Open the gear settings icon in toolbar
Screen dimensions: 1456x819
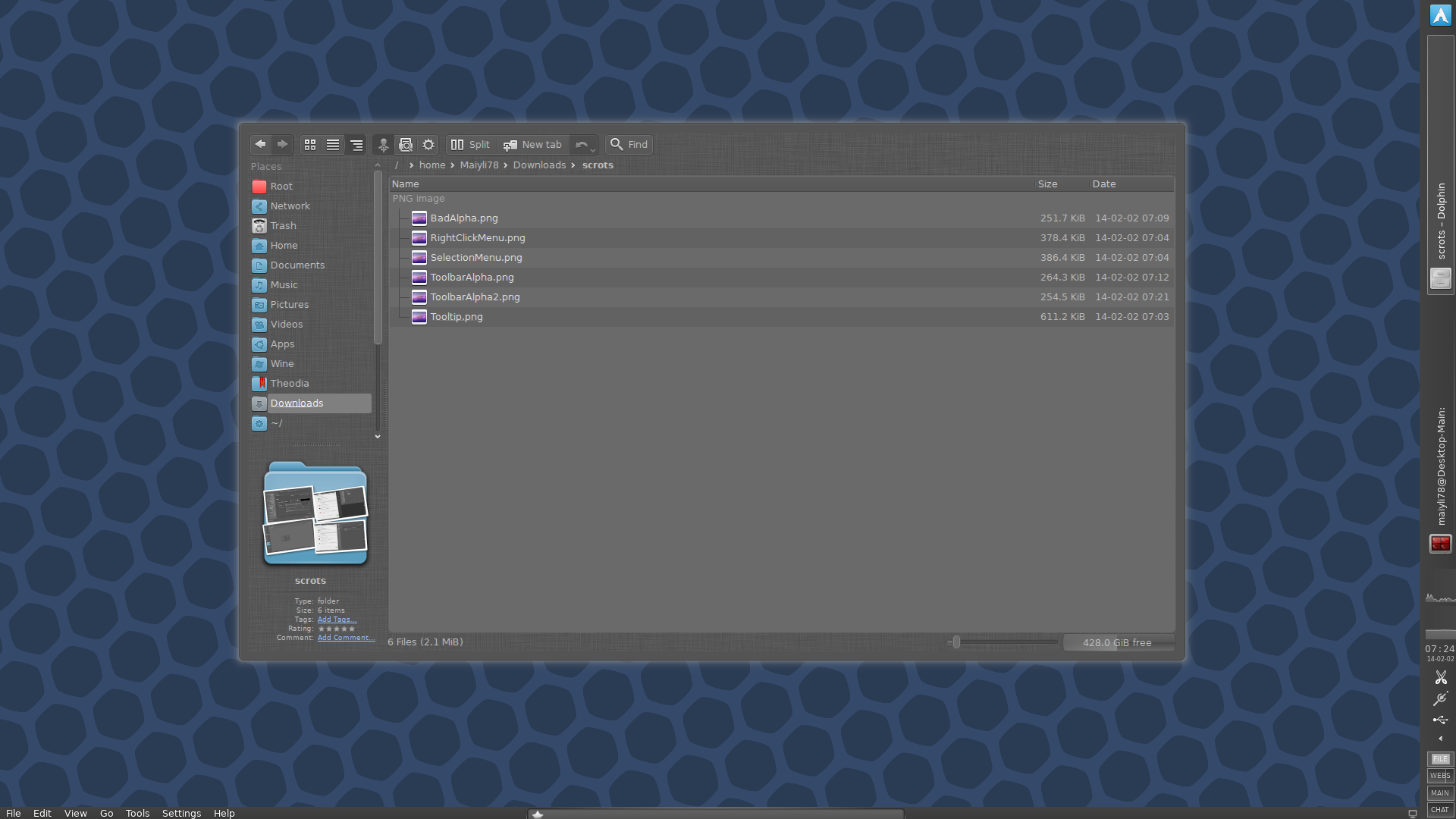(428, 144)
